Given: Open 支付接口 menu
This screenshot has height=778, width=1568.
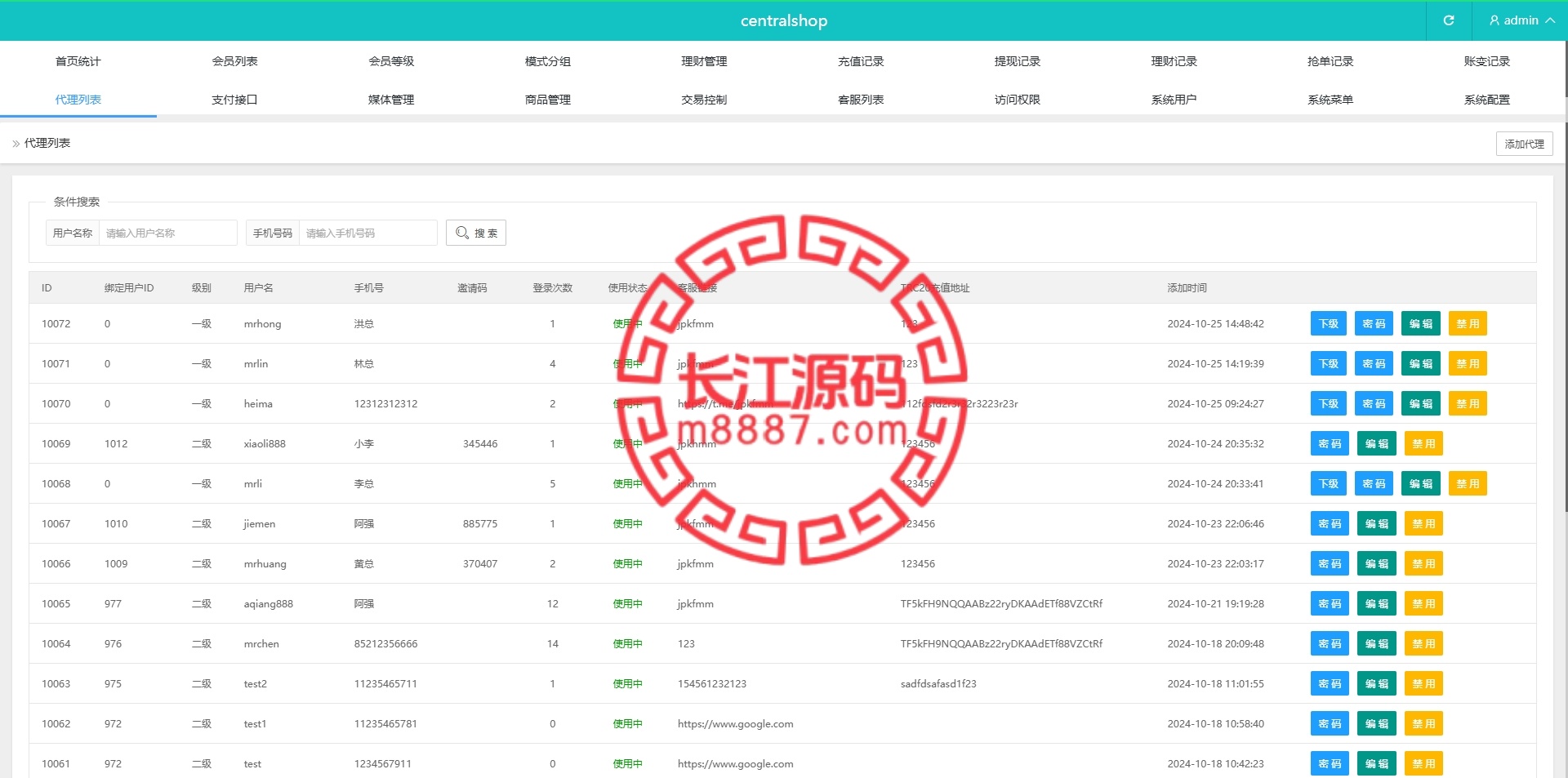Looking at the screenshot, I should pos(235,100).
